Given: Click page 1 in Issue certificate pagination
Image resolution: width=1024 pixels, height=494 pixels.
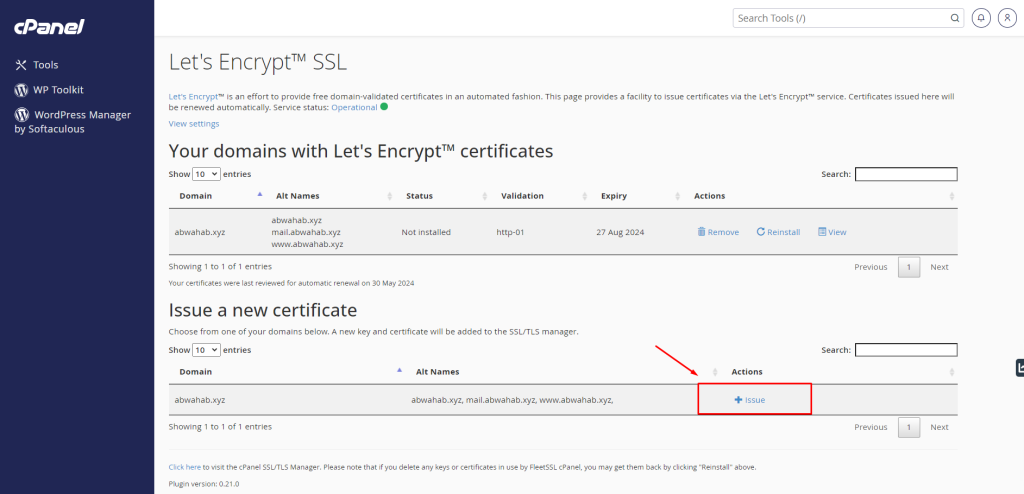Looking at the screenshot, I should tap(909, 427).
